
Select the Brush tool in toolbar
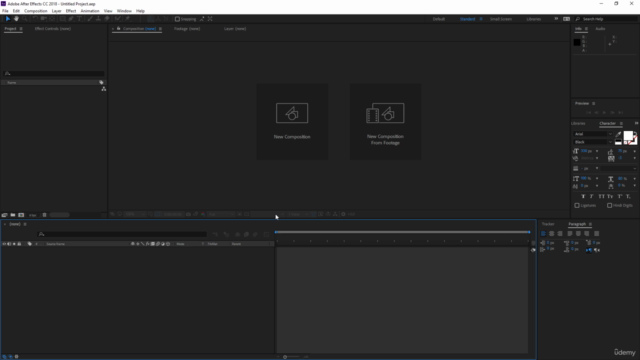point(90,19)
